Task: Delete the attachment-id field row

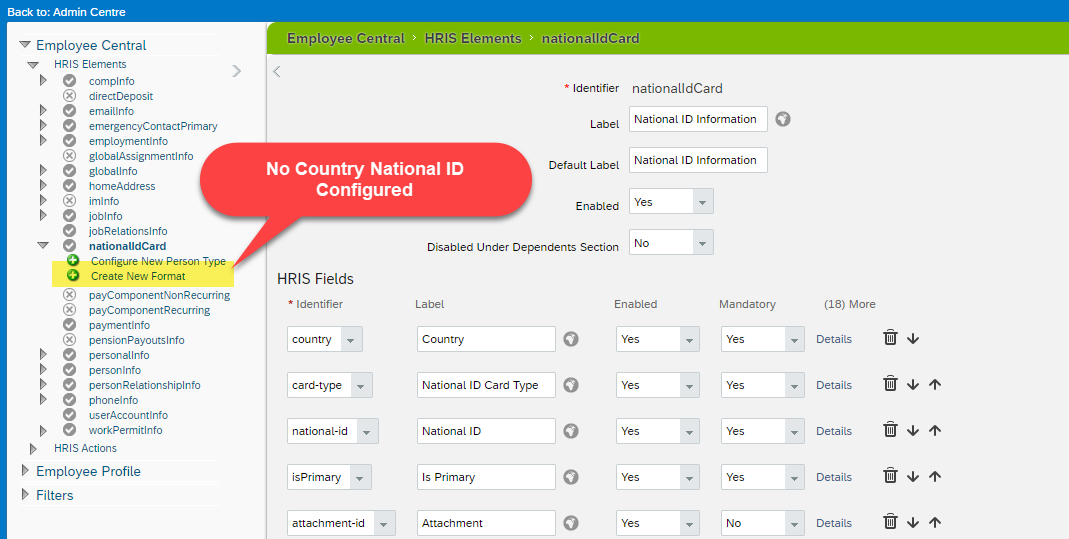Action: tap(890, 522)
